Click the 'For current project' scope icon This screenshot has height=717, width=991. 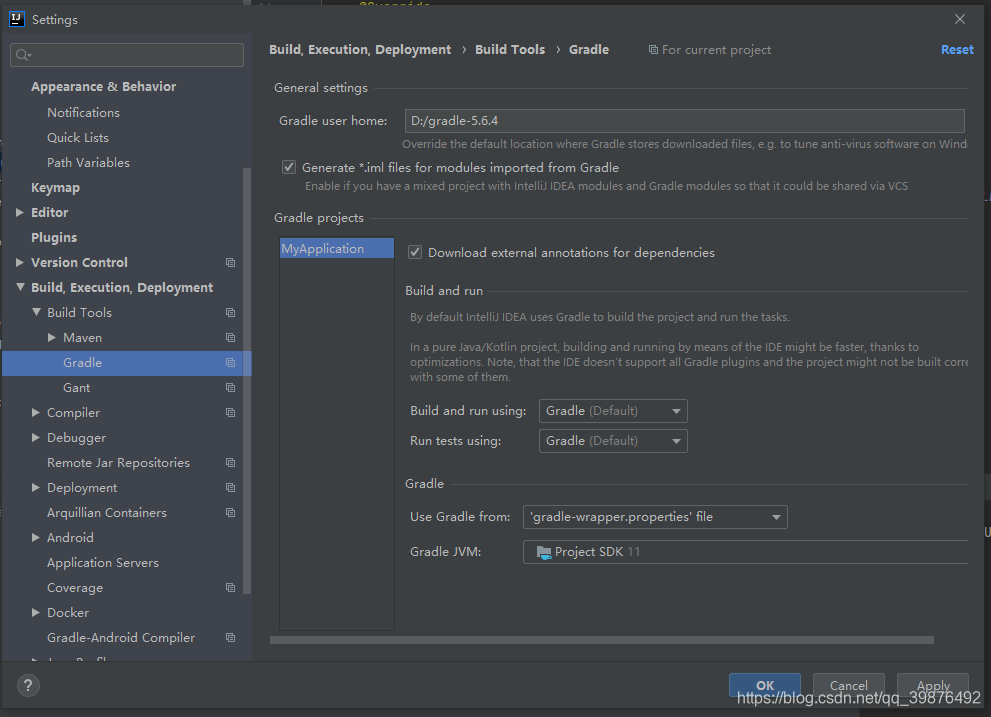[652, 49]
